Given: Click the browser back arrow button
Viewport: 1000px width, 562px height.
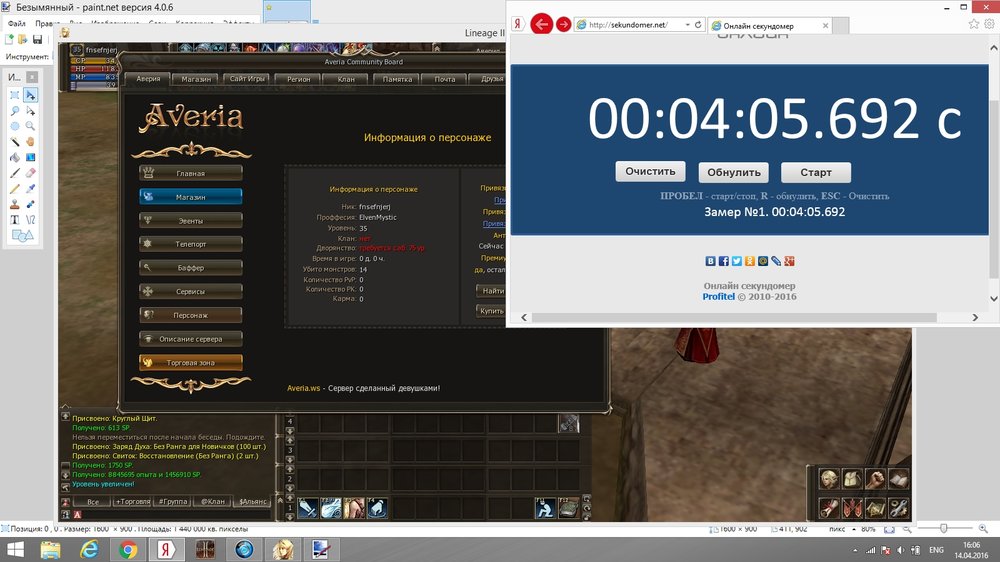Looking at the screenshot, I should pos(542,24).
